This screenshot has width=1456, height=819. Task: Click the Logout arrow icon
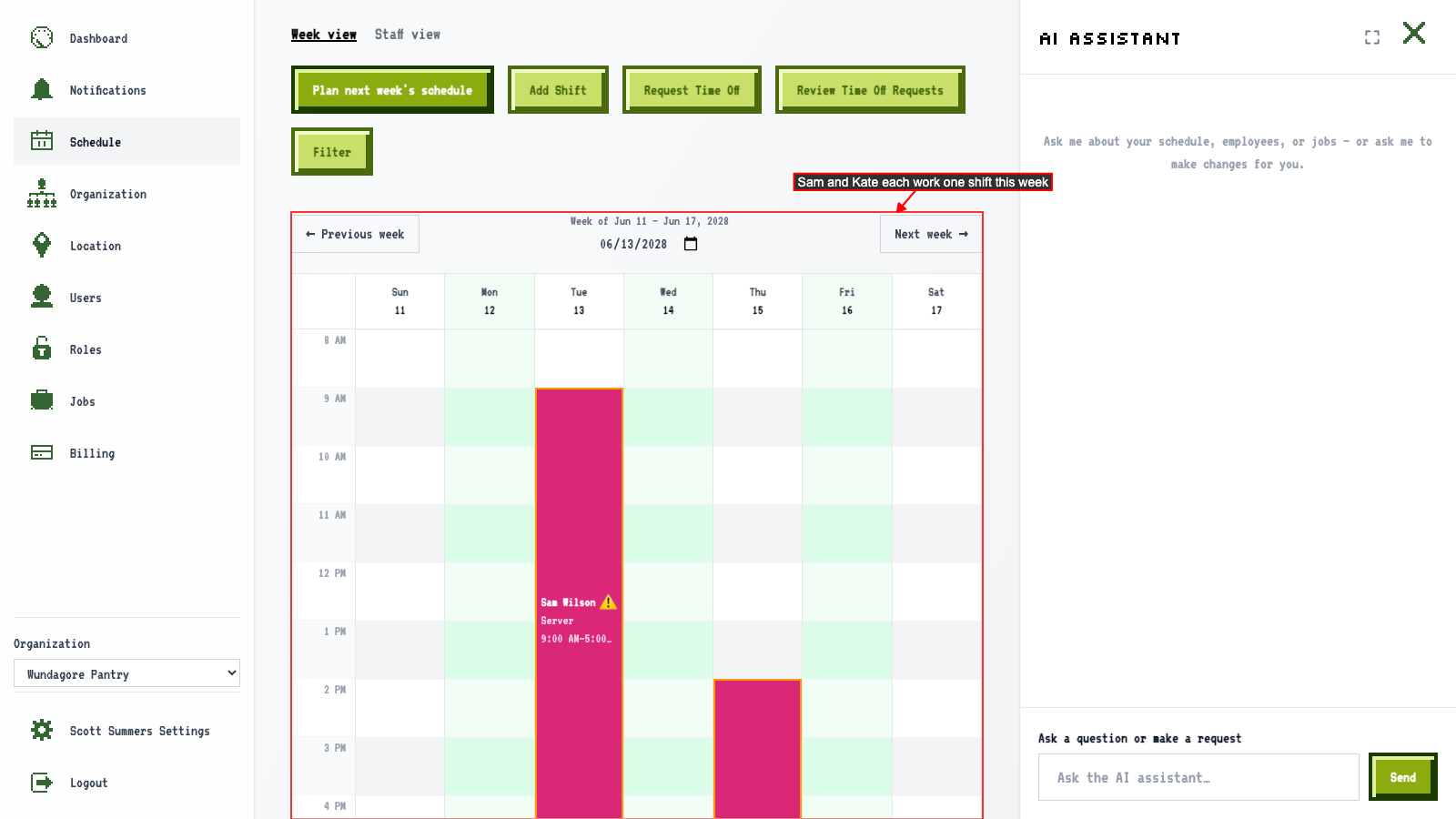pyautogui.click(x=42, y=782)
